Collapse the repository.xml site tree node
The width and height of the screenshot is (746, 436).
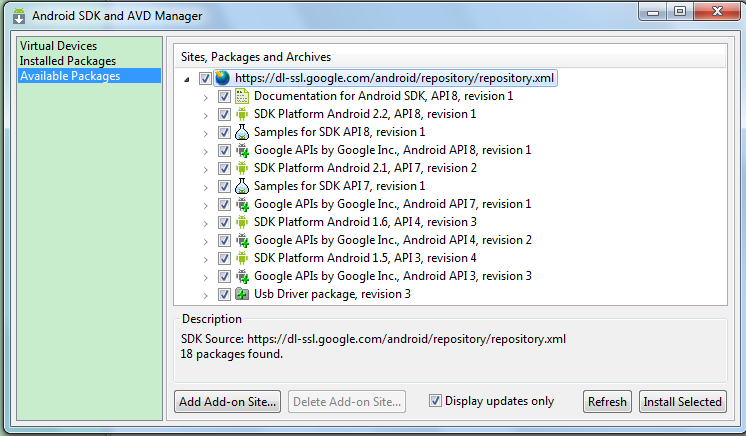pyautogui.click(x=187, y=79)
